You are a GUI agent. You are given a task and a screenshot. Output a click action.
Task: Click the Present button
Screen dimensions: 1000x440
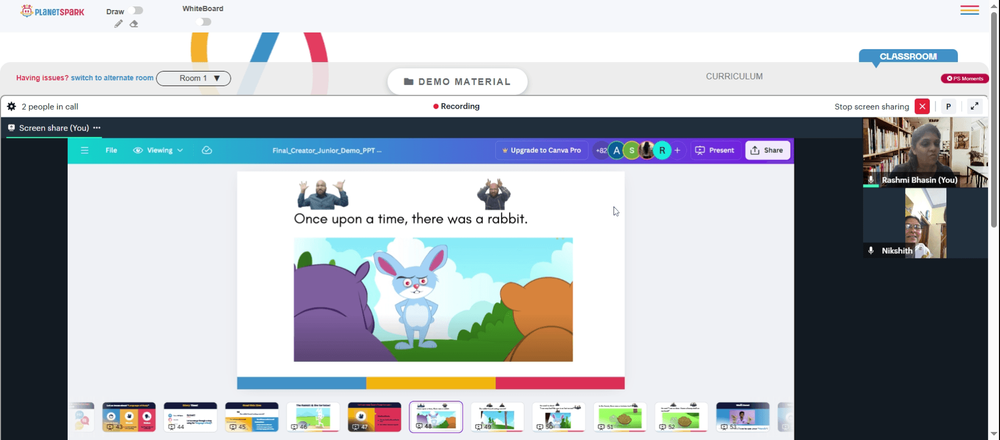click(714, 150)
